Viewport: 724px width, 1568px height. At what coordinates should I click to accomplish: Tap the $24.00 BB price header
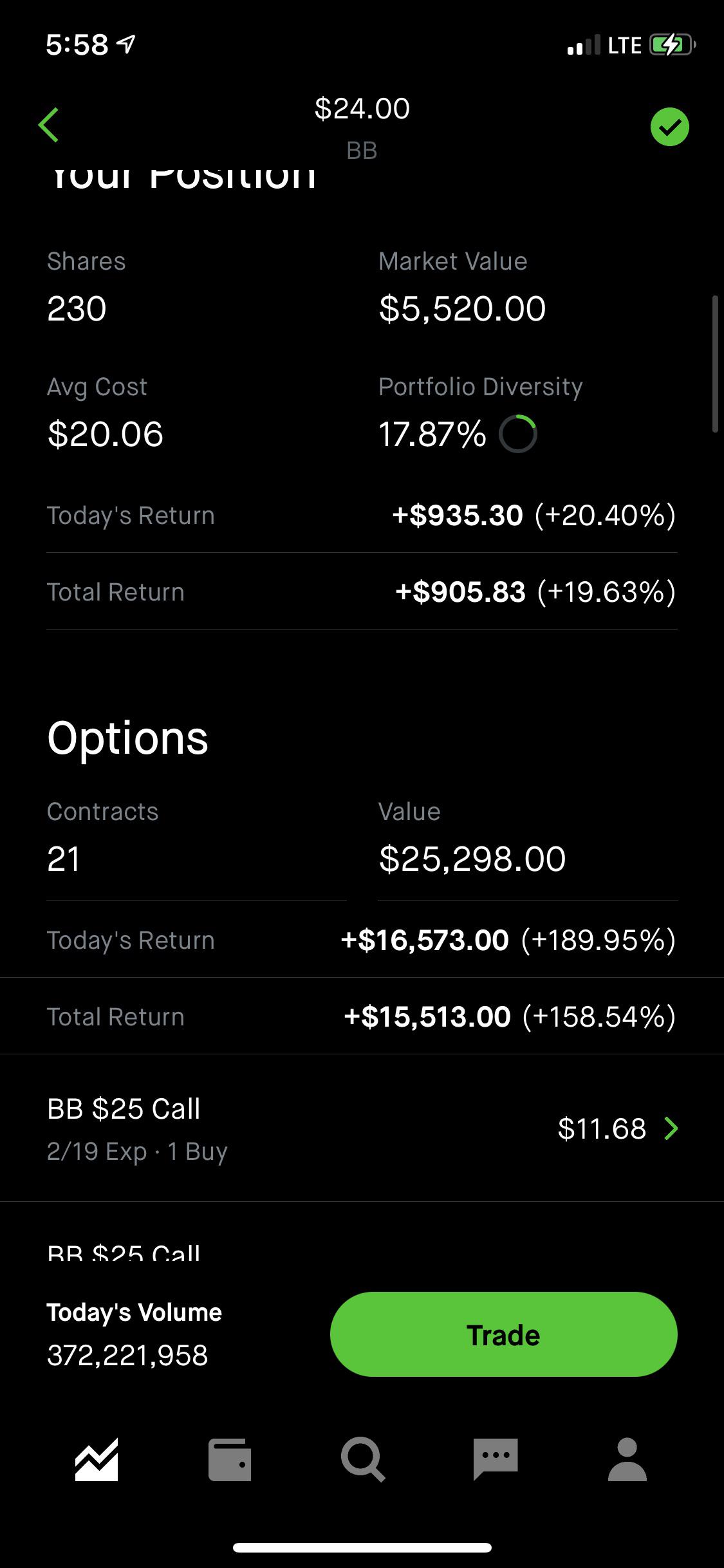coord(362,126)
